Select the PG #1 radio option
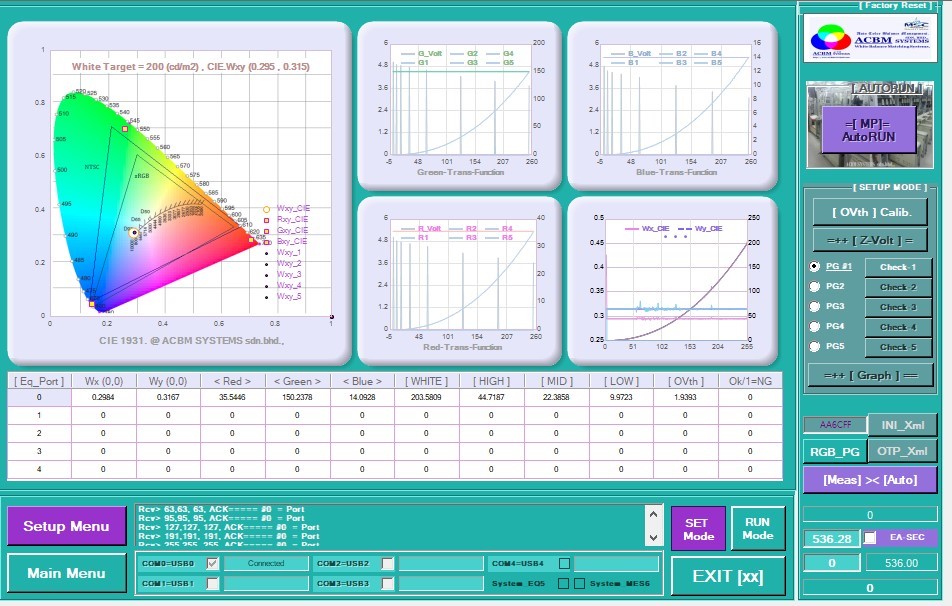Image resolution: width=952 pixels, height=606 pixels. coord(815,266)
